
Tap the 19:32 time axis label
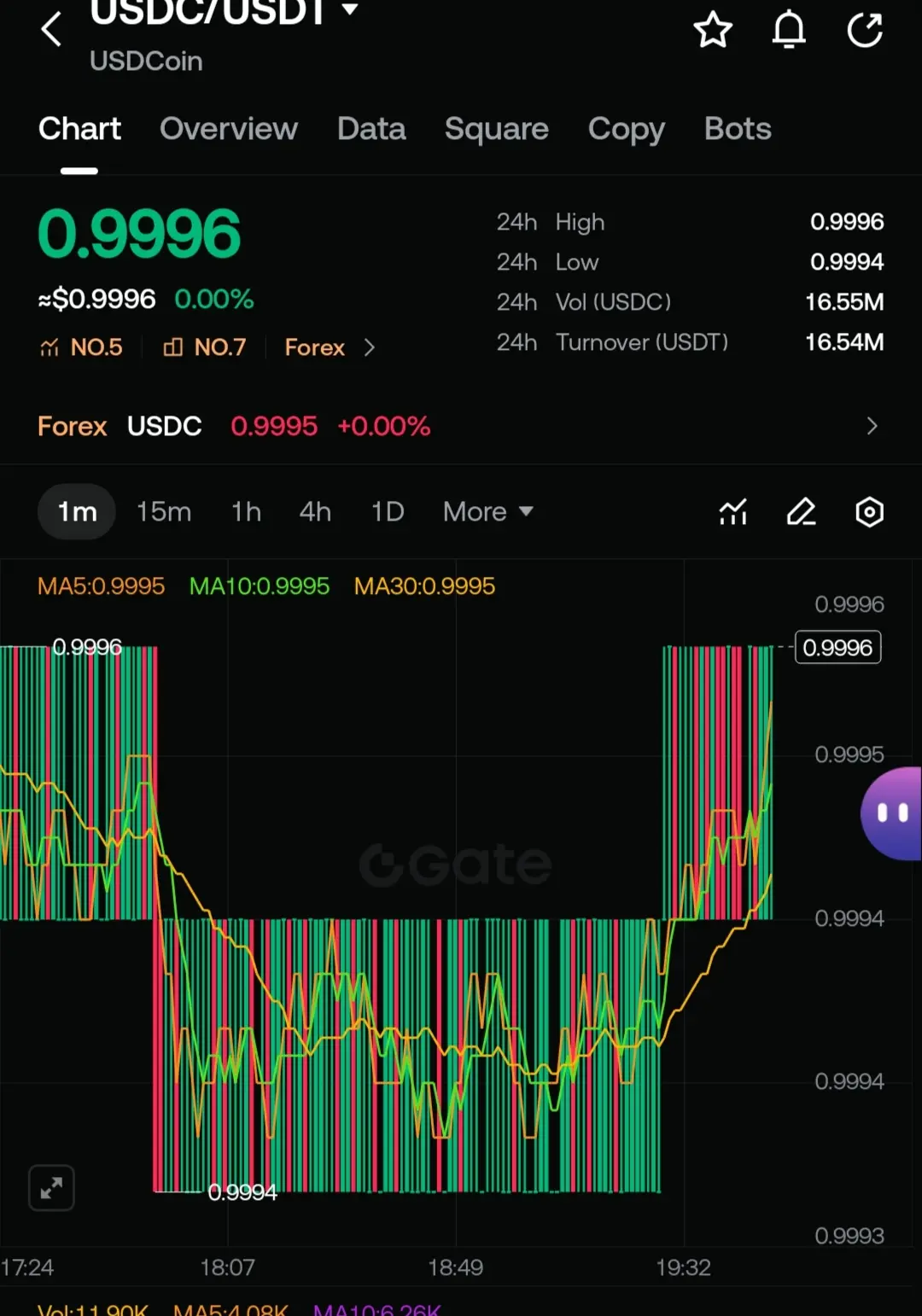(683, 1267)
